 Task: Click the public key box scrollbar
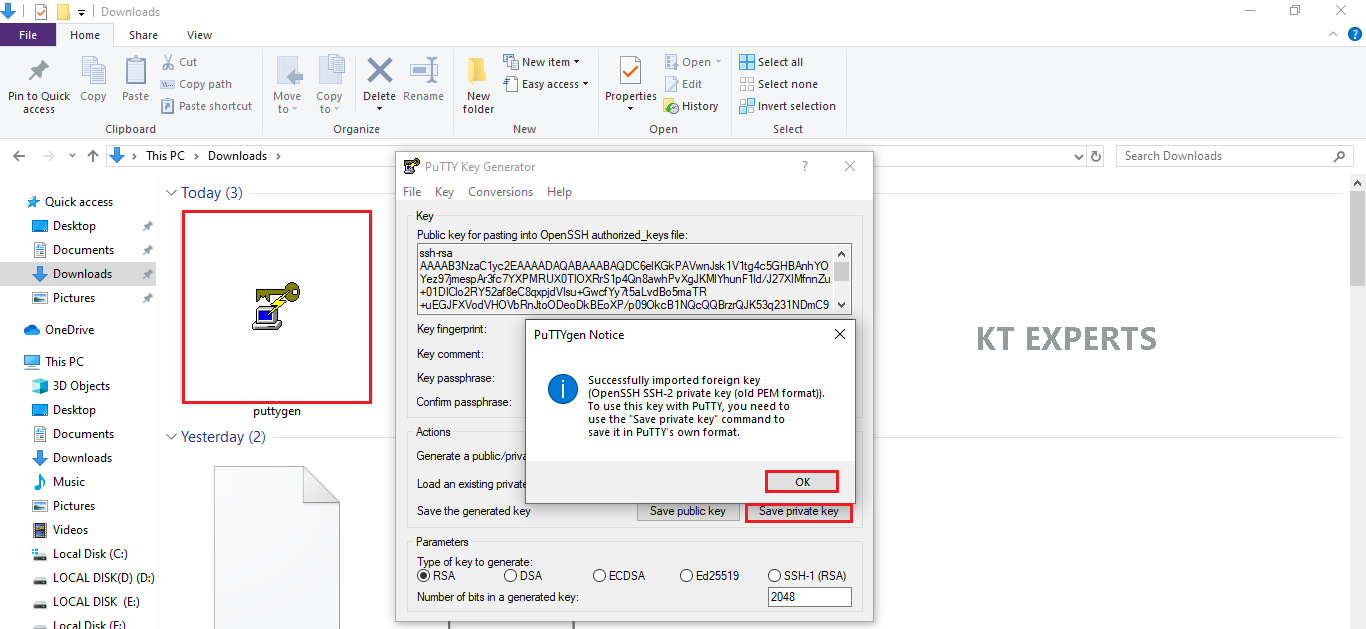pos(843,278)
